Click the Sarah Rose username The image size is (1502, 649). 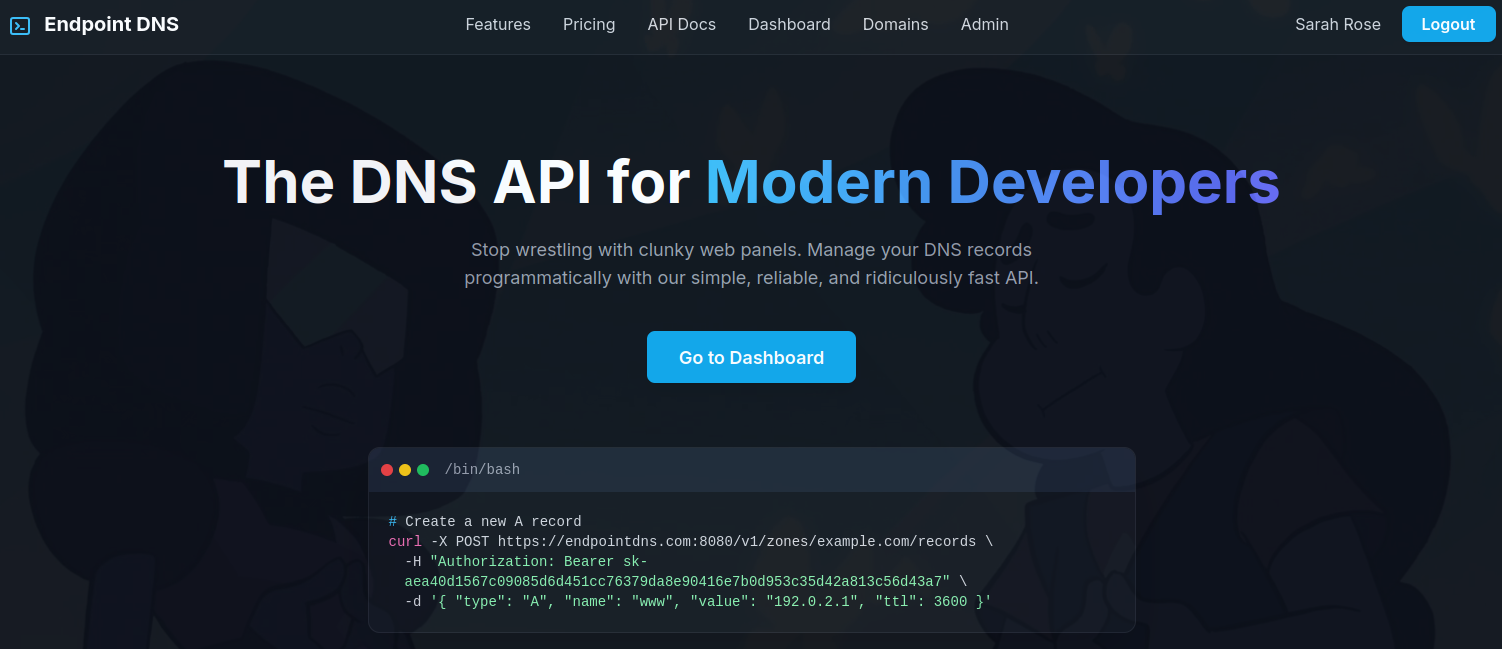click(x=1337, y=25)
